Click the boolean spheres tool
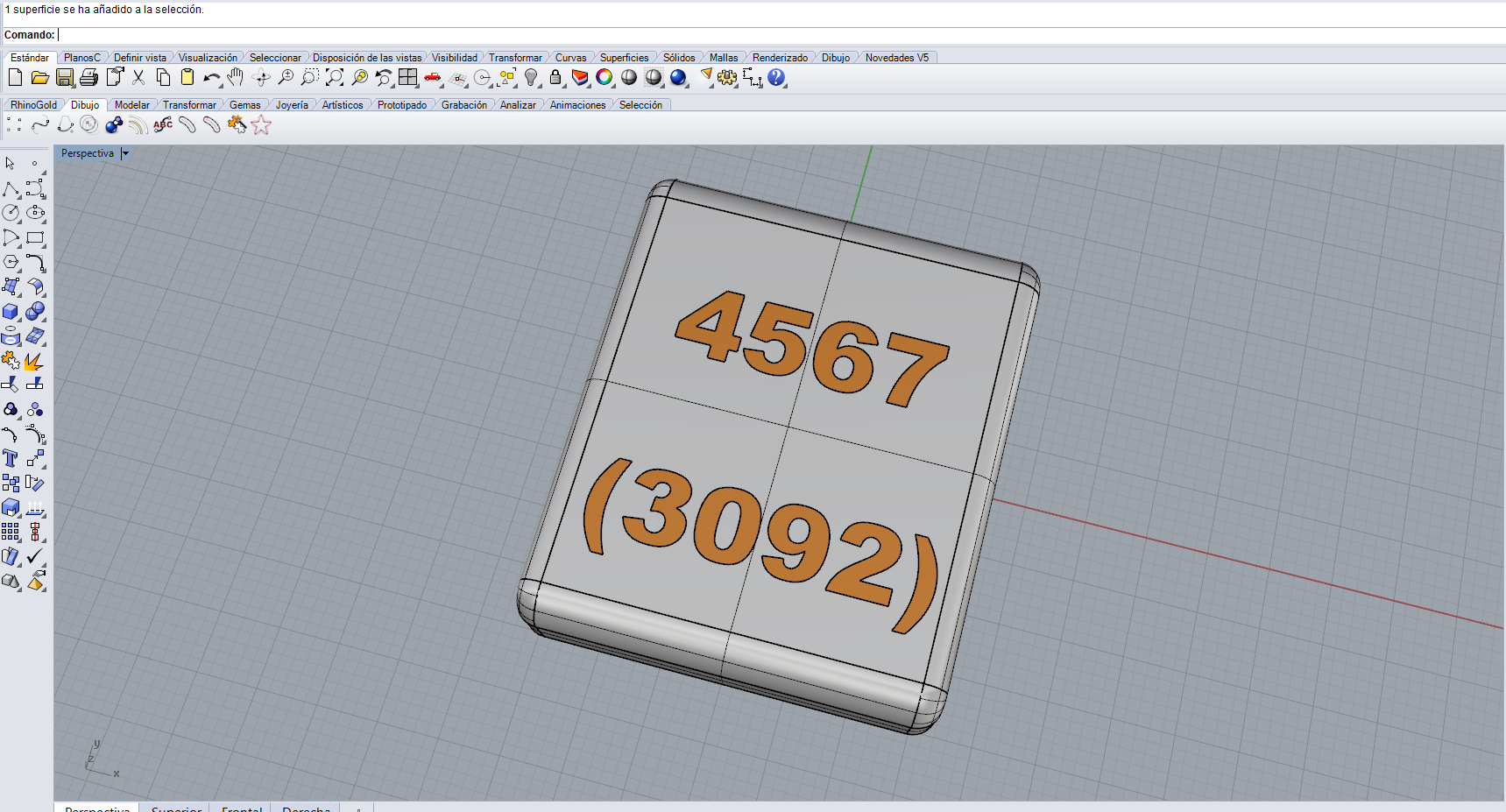This screenshot has height=812, width=1506. pyautogui.click(x=35, y=312)
